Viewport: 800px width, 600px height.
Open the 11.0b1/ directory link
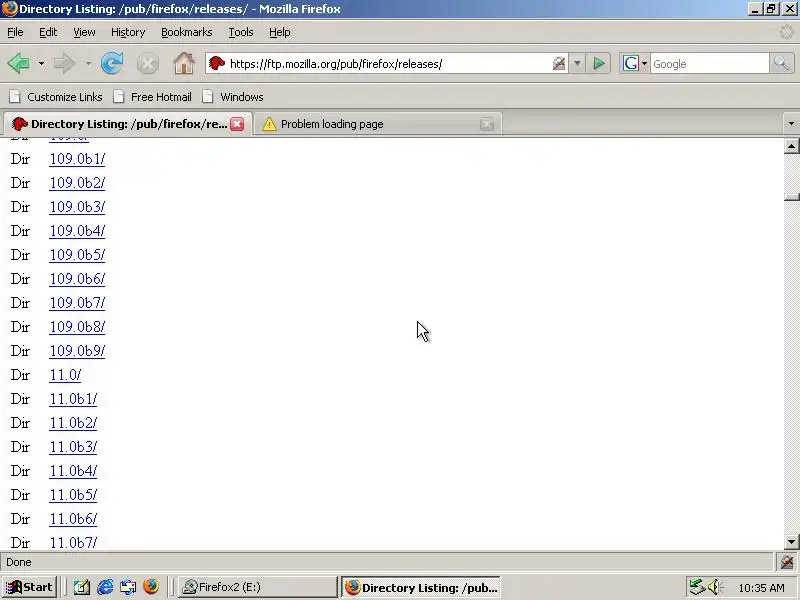click(73, 399)
